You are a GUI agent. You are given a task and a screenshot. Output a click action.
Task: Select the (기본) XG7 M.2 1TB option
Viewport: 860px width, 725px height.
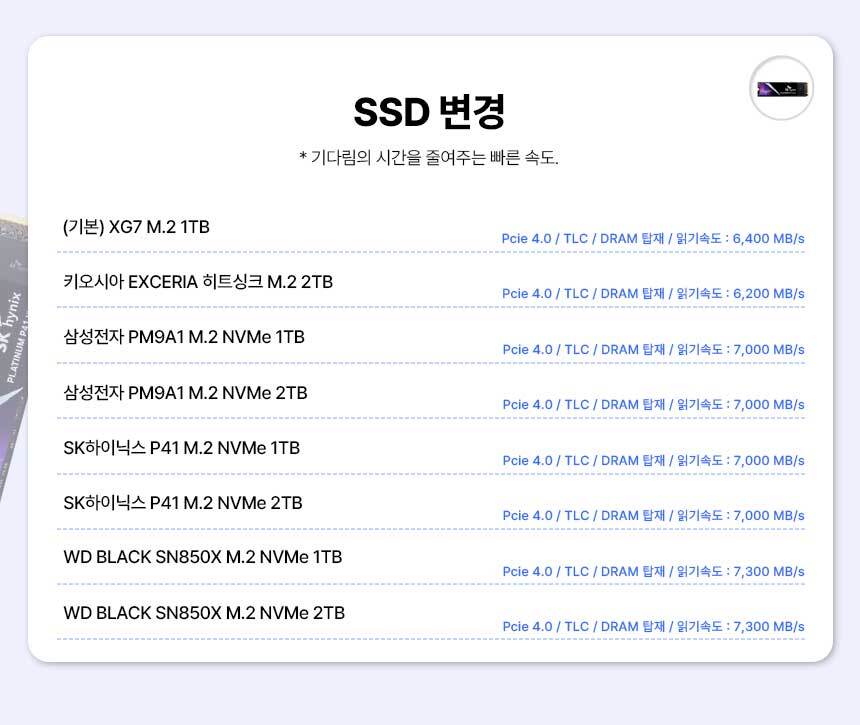136,227
